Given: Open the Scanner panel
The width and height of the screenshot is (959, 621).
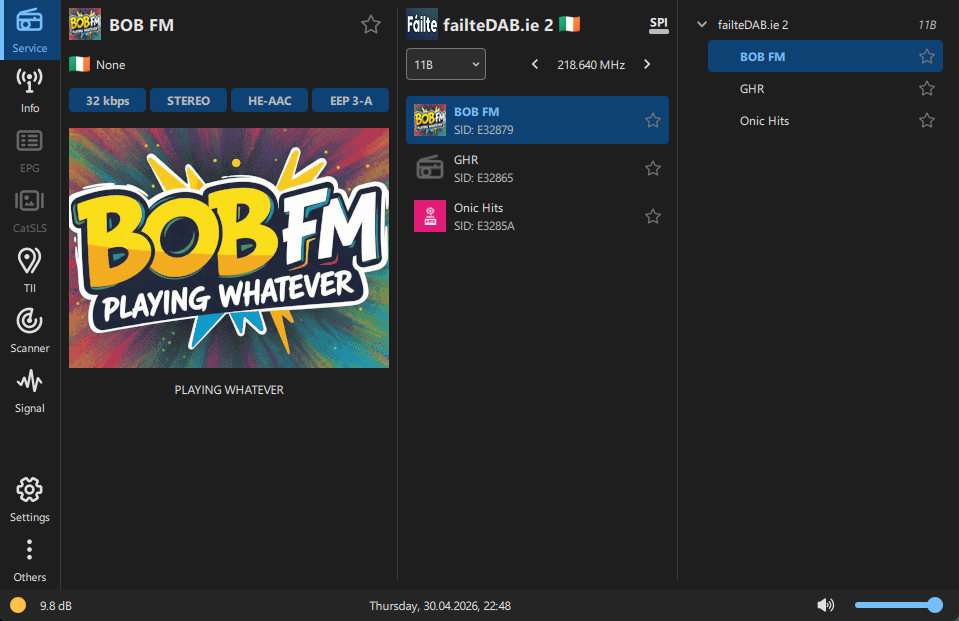Looking at the screenshot, I should (29, 330).
